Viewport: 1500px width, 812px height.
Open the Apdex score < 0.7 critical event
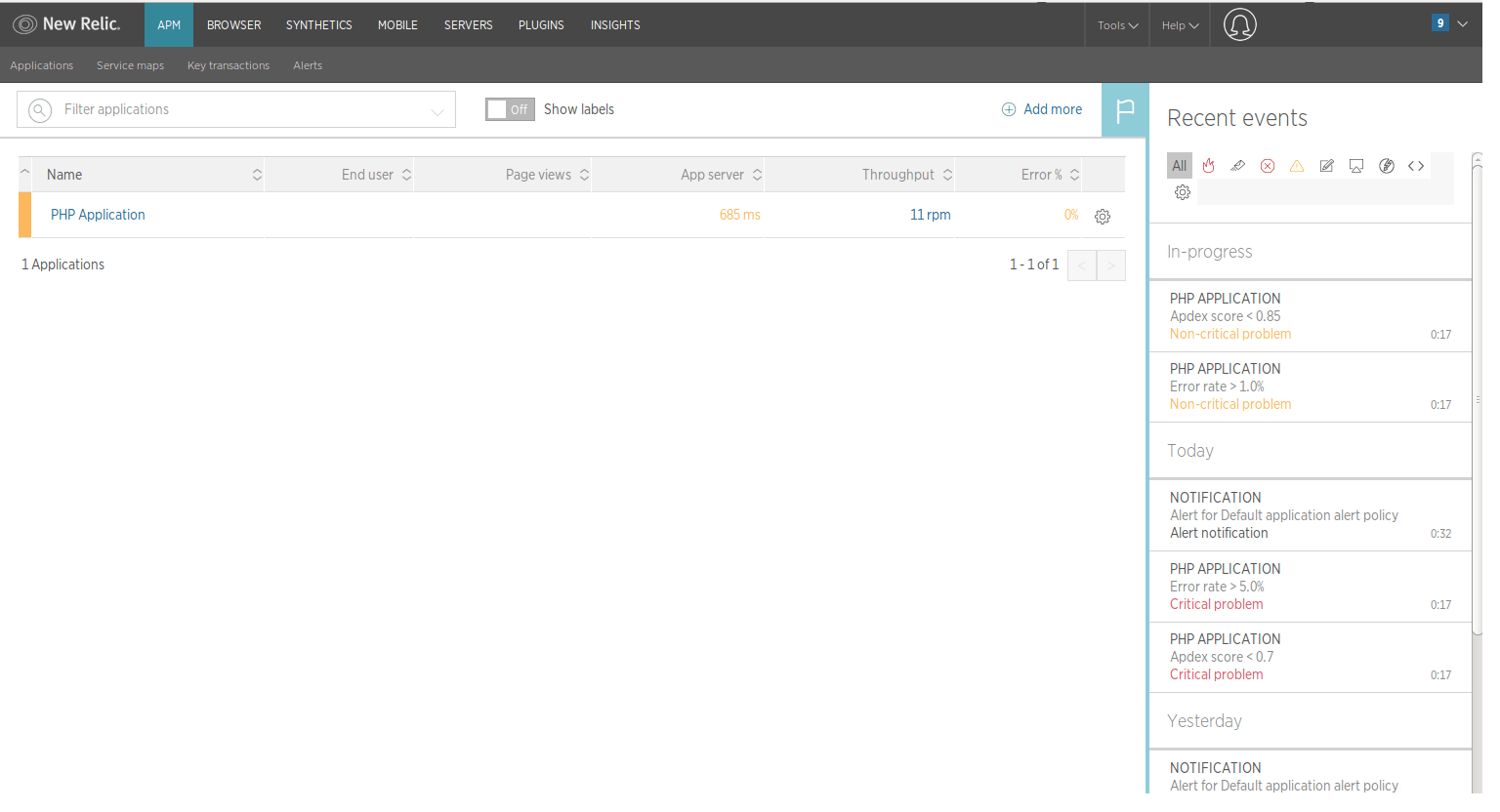(x=1311, y=657)
